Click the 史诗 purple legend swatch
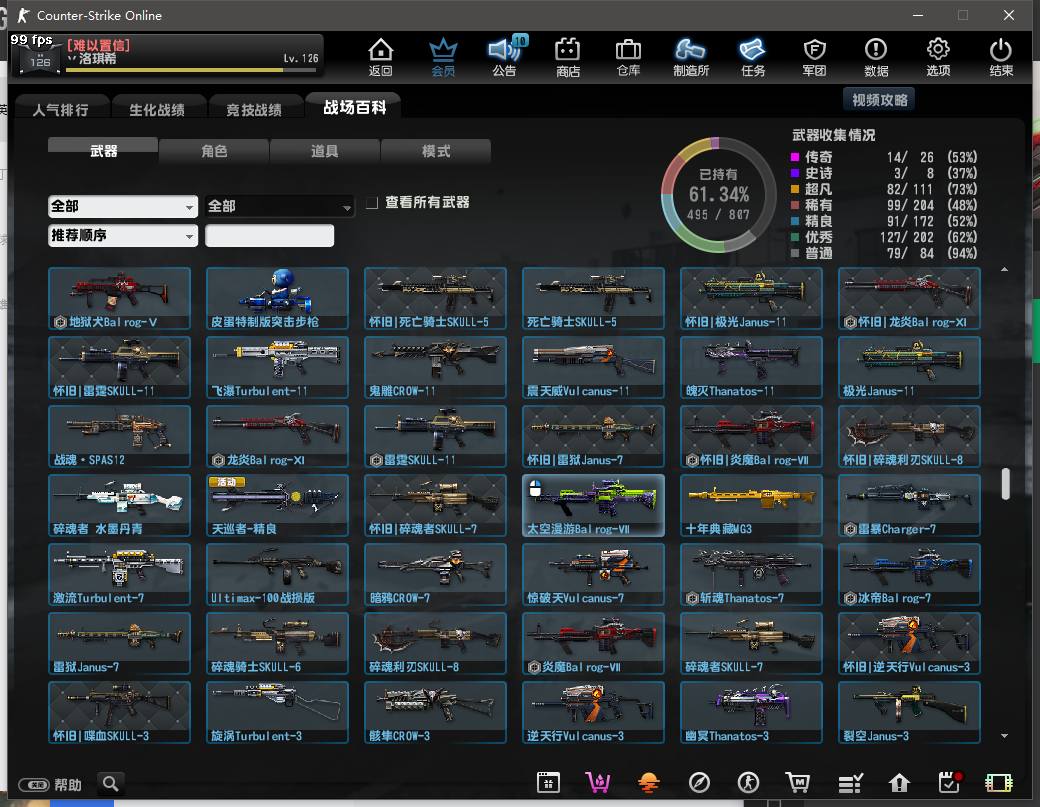The width and height of the screenshot is (1040, 807). [x=795, y=173]
